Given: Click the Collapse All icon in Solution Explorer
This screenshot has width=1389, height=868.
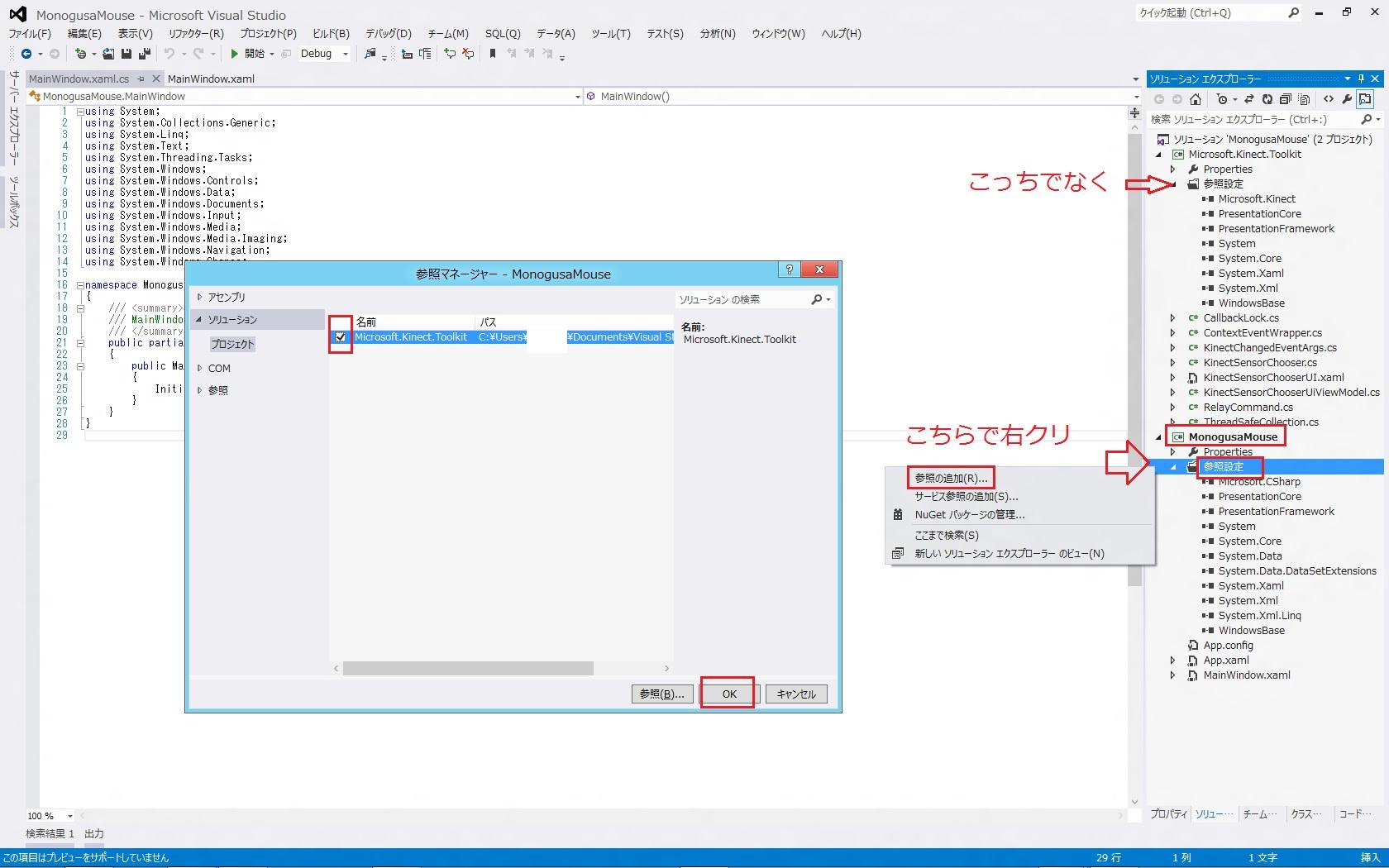Looking at the screenshot, I should pyautogui.click(x=1286, y=99).
